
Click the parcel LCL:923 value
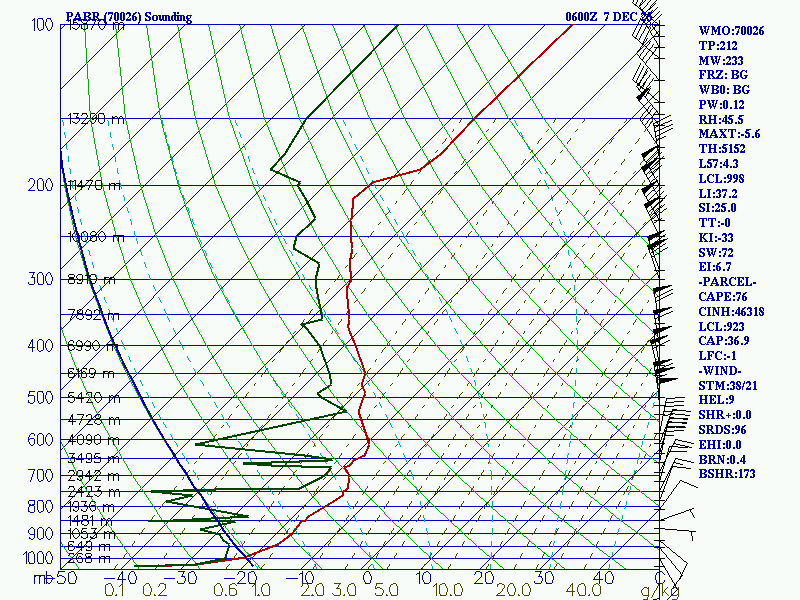721,326
